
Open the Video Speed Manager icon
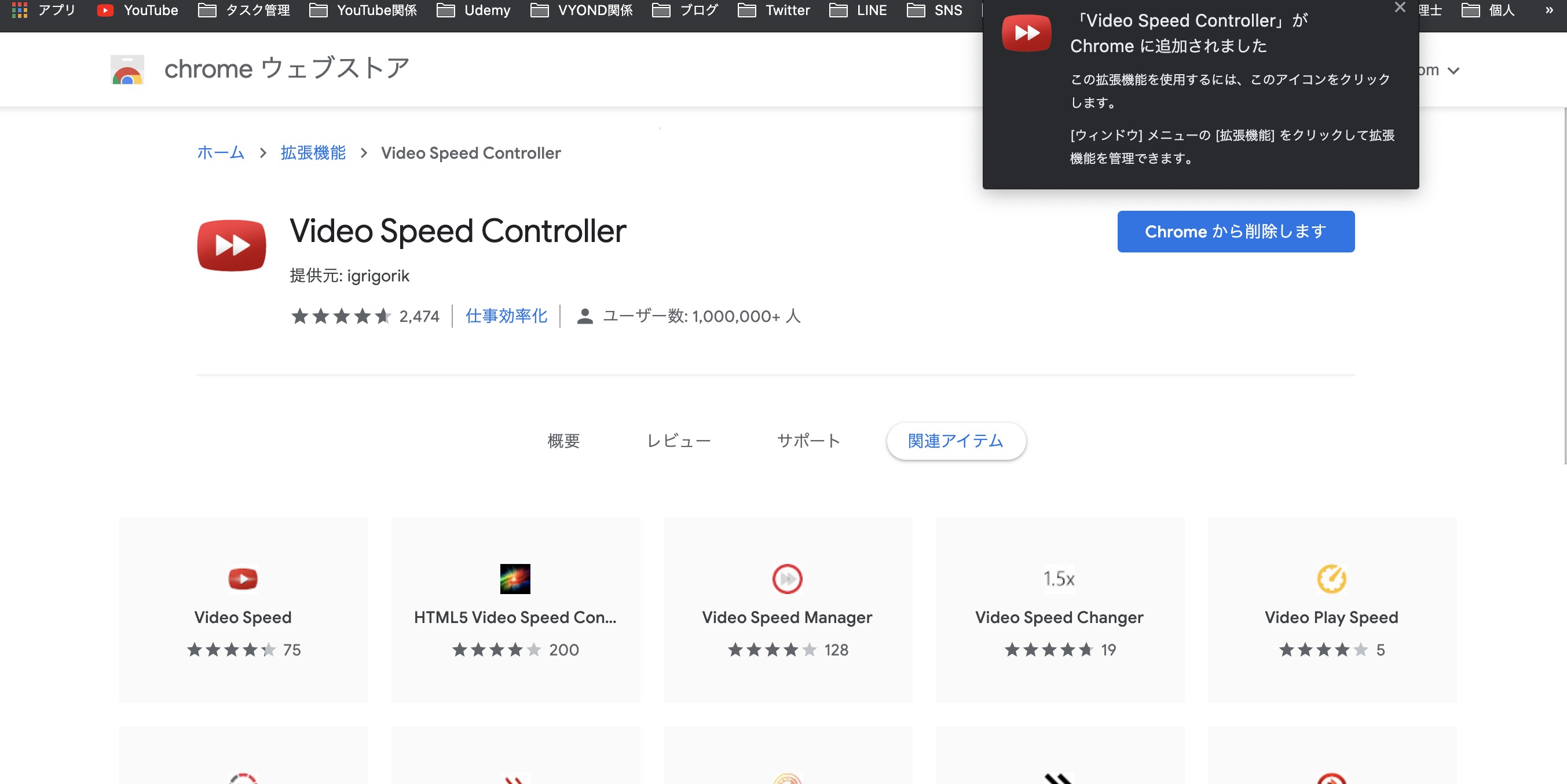point(787,578)
